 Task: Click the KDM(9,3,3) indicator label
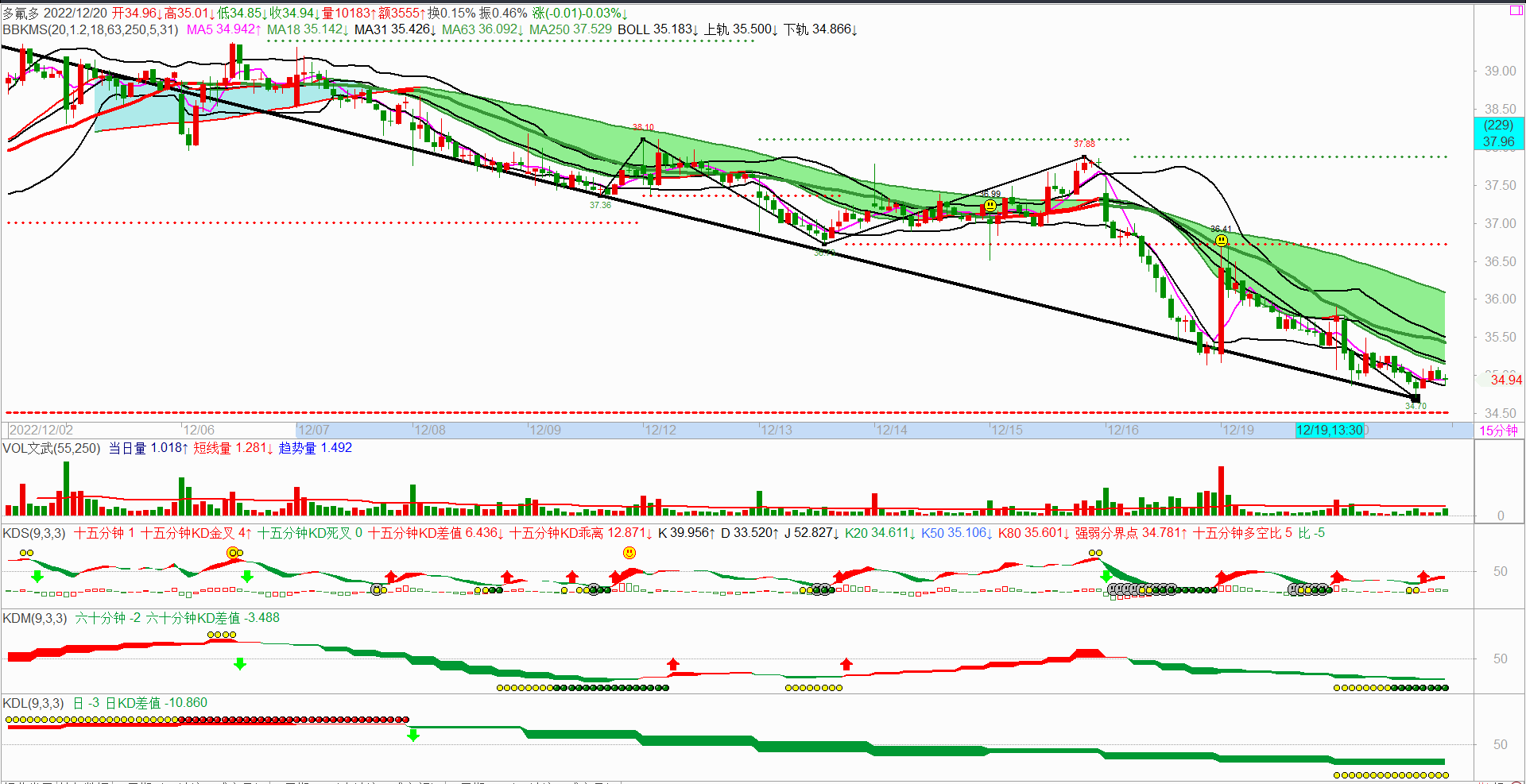click(35, 618)
